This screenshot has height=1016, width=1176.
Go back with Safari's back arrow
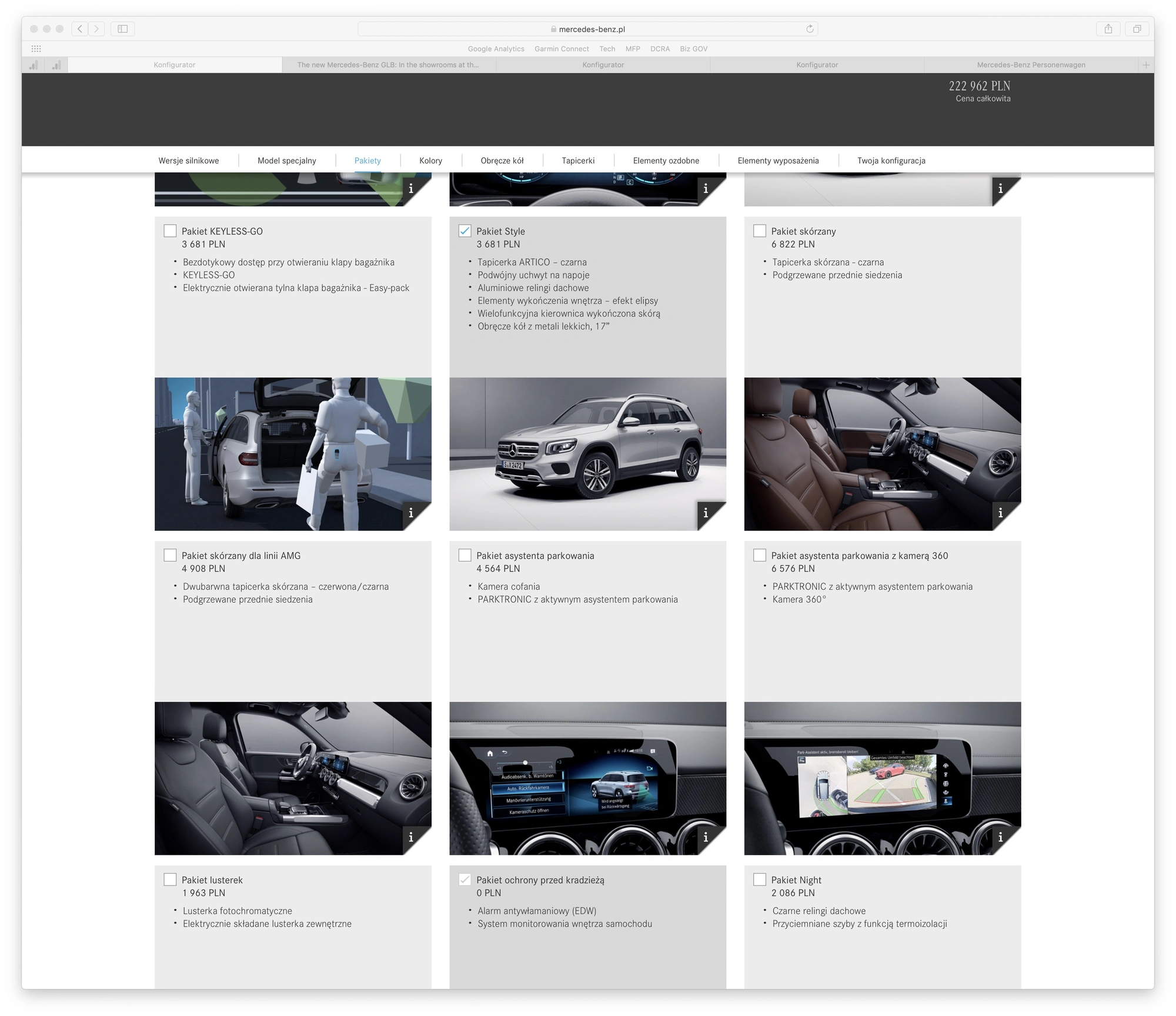pos(80,29)
